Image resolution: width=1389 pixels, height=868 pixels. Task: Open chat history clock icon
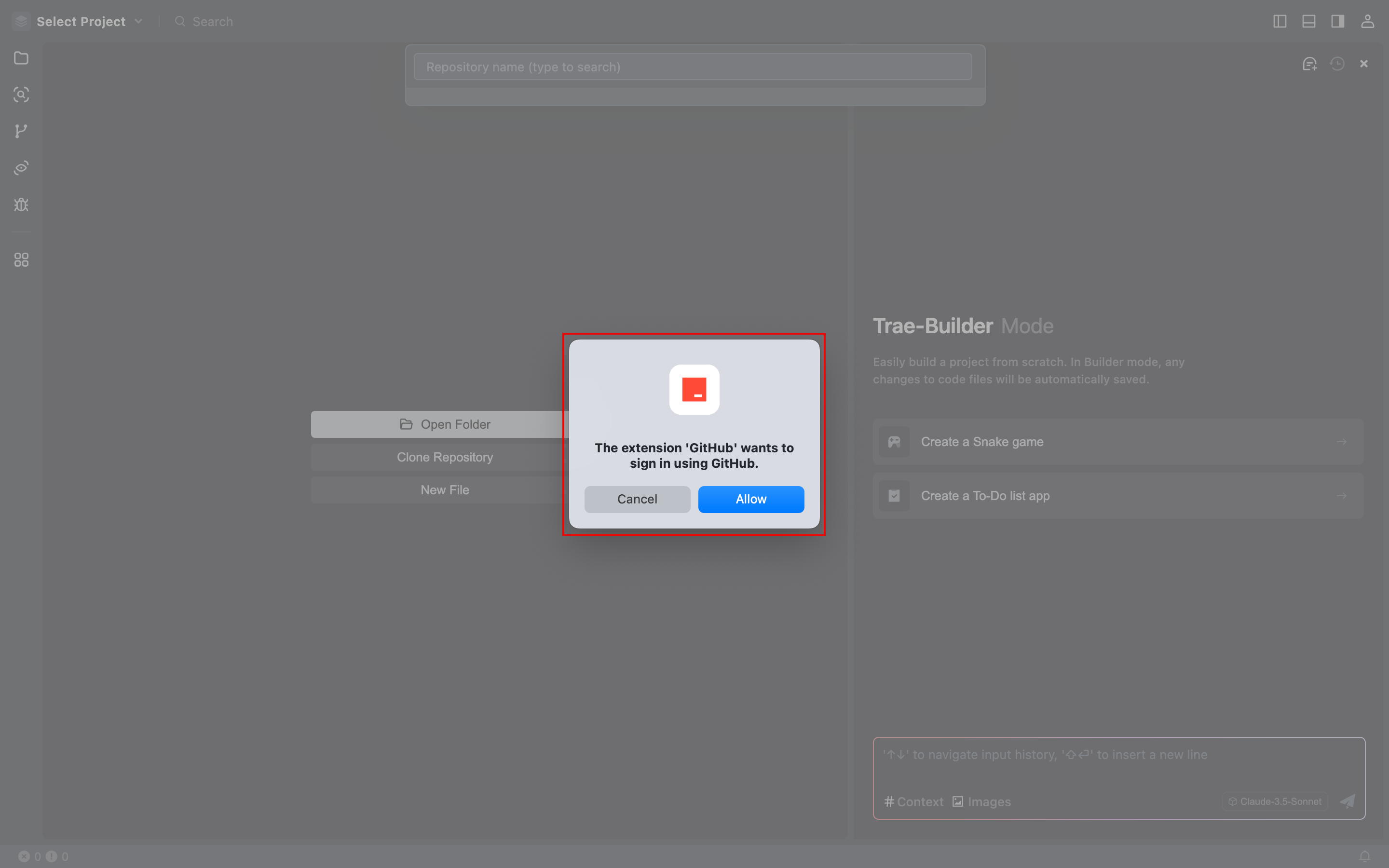[1337, 64]
